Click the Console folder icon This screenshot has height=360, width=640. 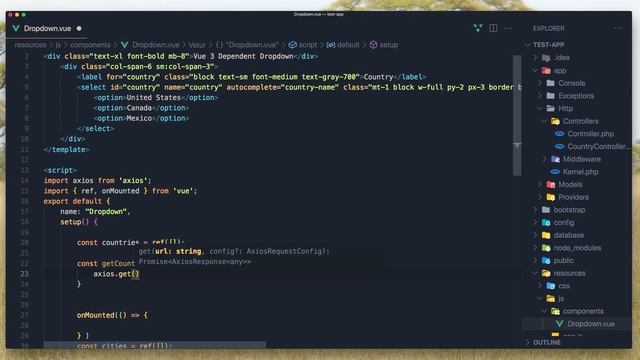550,83
